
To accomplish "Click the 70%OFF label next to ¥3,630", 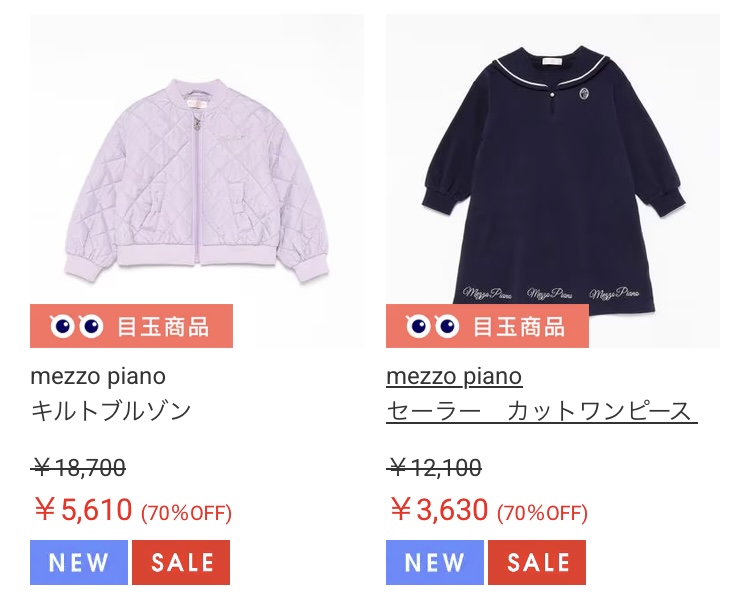I will (542, 513).
